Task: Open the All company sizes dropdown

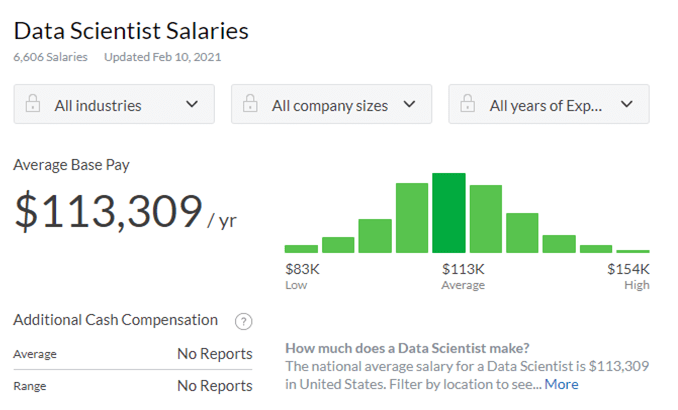Action: 331,105
